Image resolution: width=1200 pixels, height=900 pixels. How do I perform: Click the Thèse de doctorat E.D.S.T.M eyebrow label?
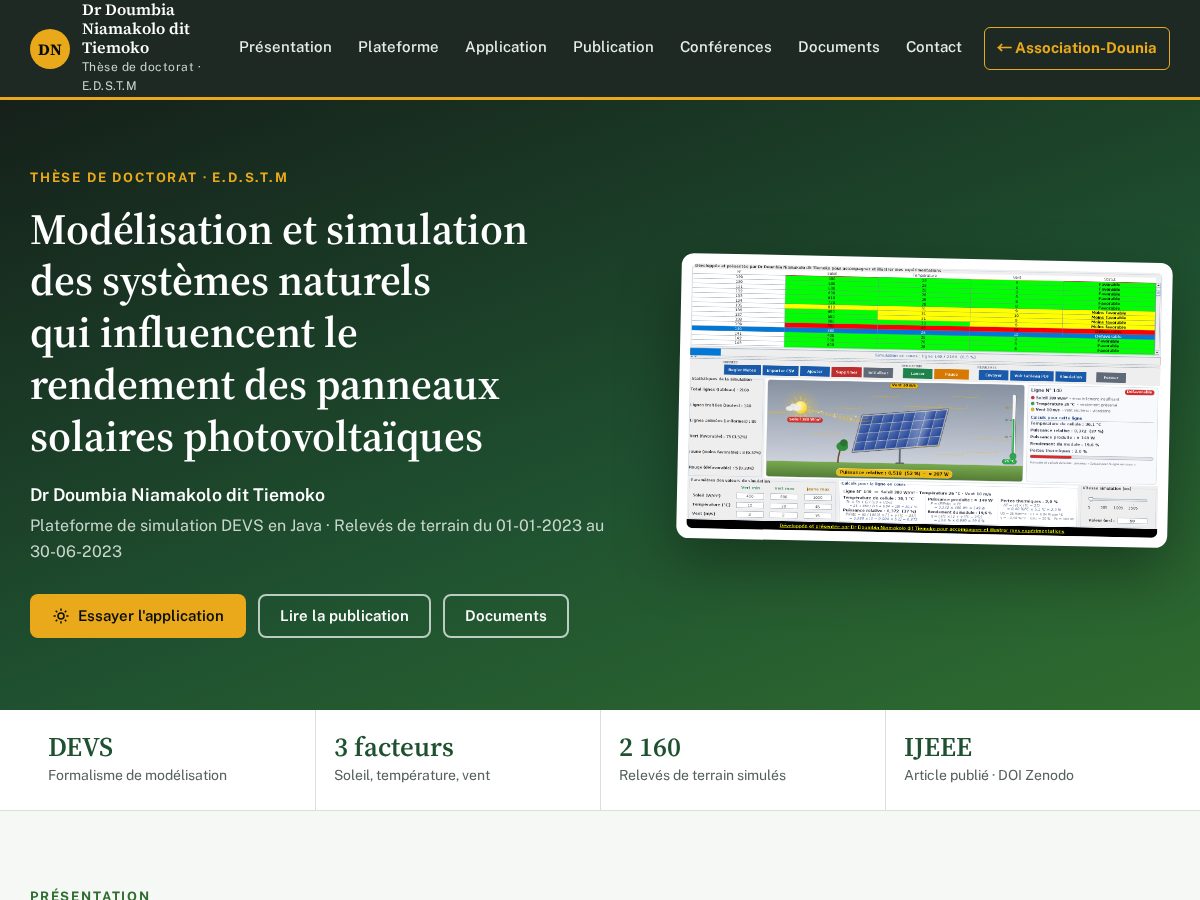(159, 177)
